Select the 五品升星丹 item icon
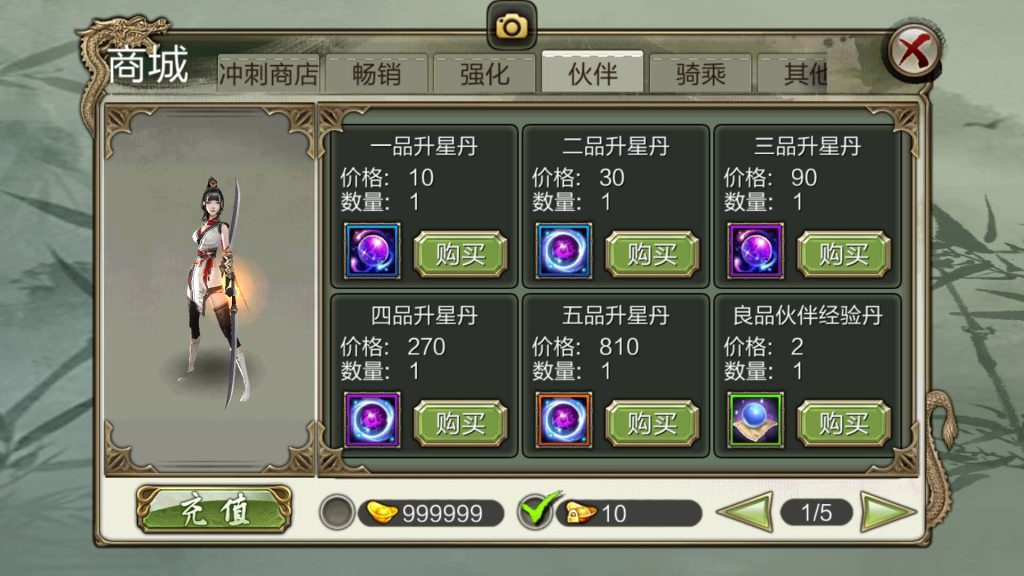1024x576 pixels. point(564,420)
